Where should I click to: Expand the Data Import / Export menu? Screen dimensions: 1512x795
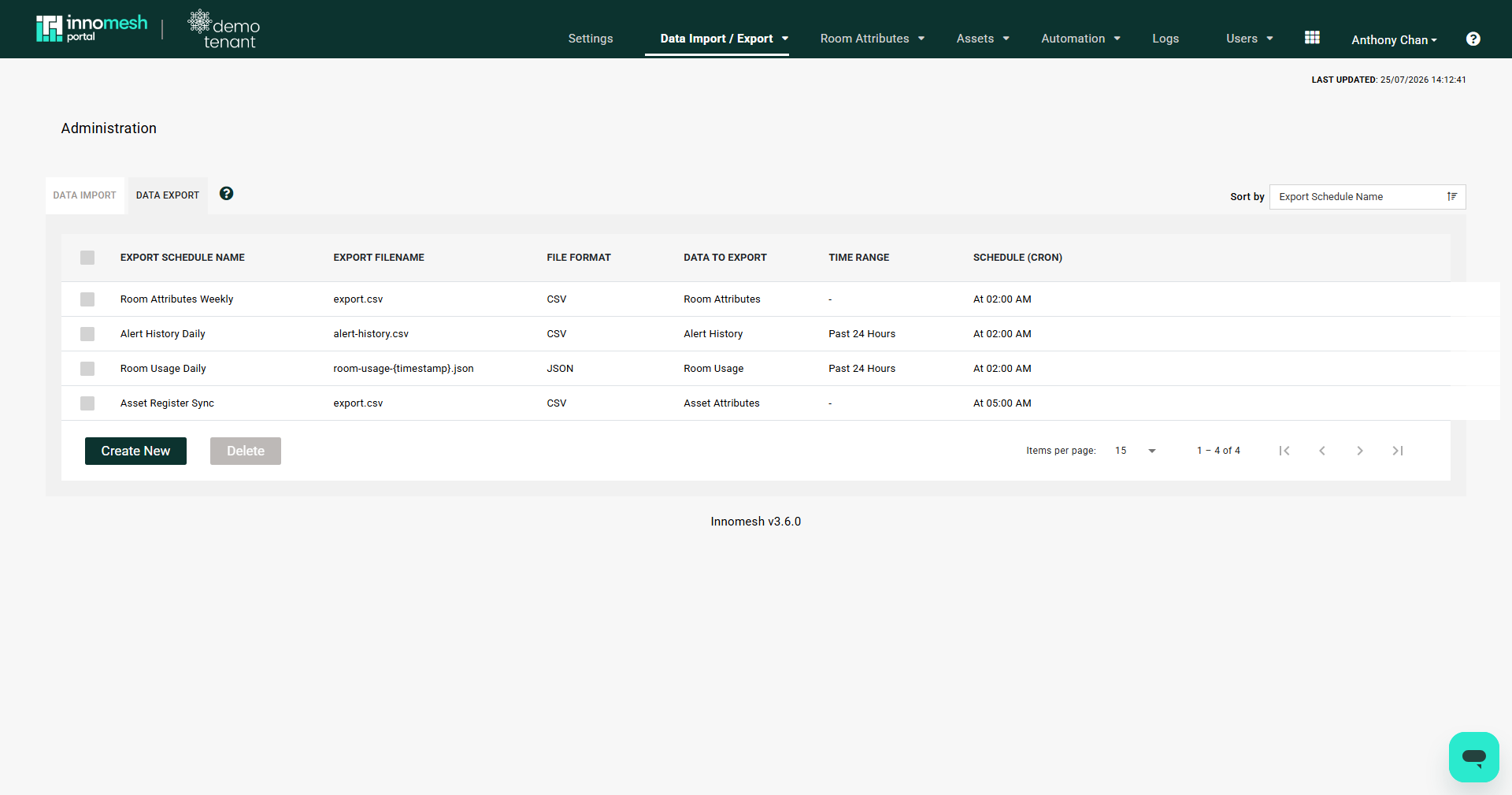pyautogui.click(x=724, y=39)
